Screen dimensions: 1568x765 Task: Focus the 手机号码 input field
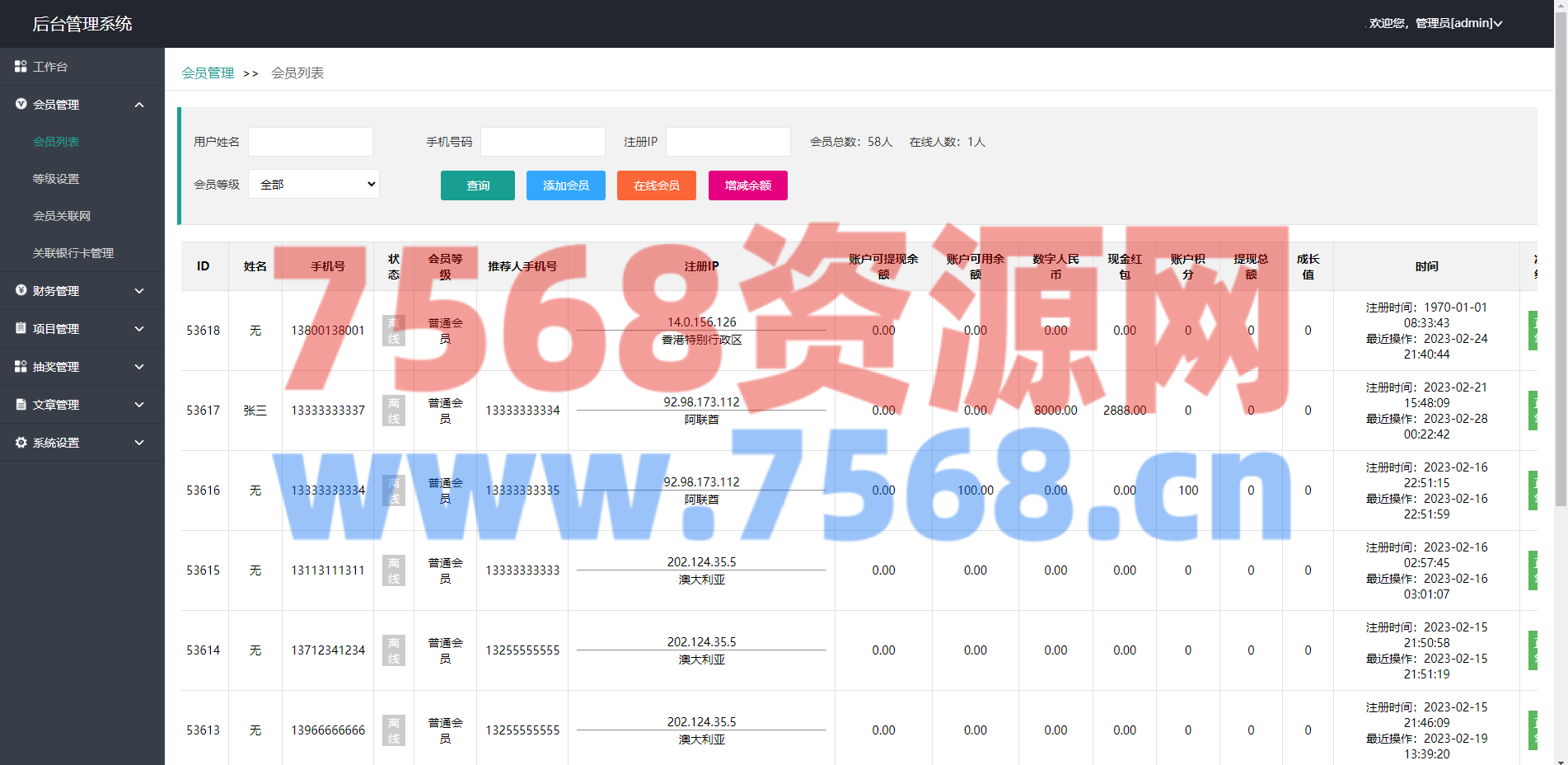click(x=542, y=142)
